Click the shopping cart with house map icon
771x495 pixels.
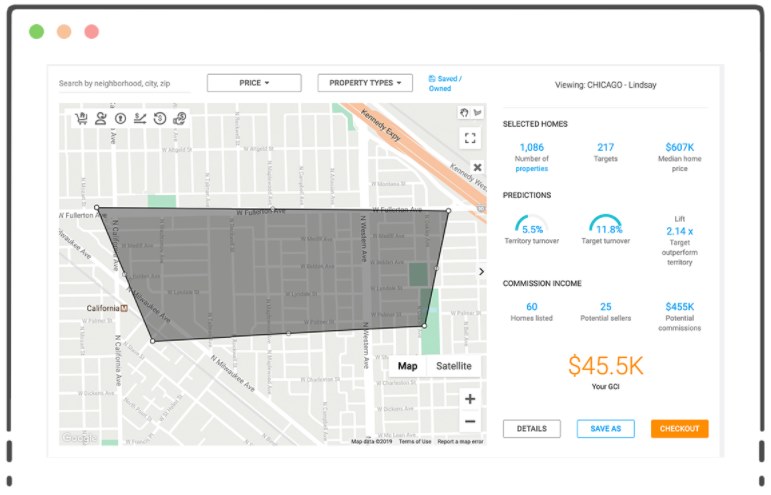[82, 118]
